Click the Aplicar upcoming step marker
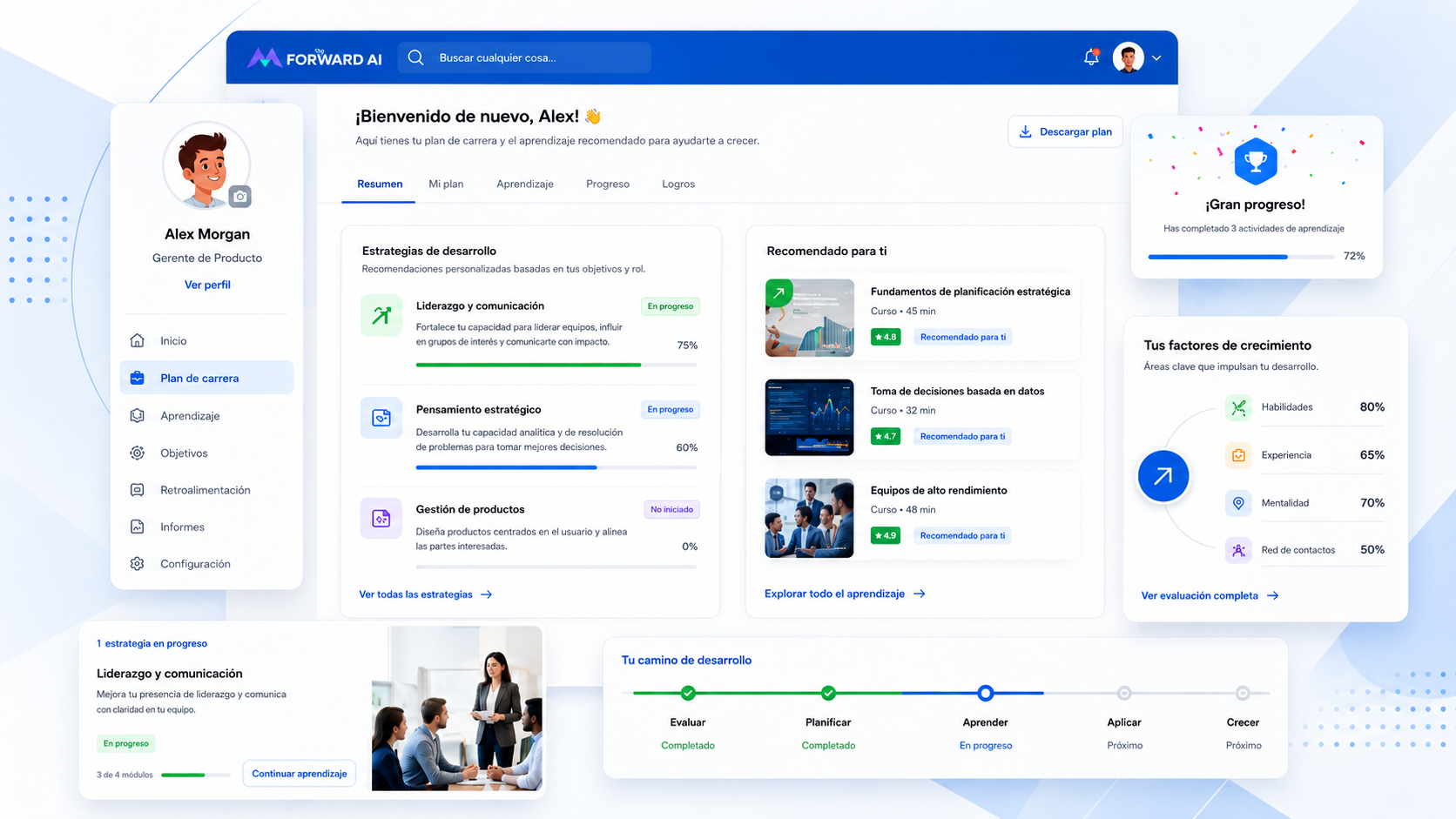The width and height of the screenshot is (1456, 819). click(1124, 693)
